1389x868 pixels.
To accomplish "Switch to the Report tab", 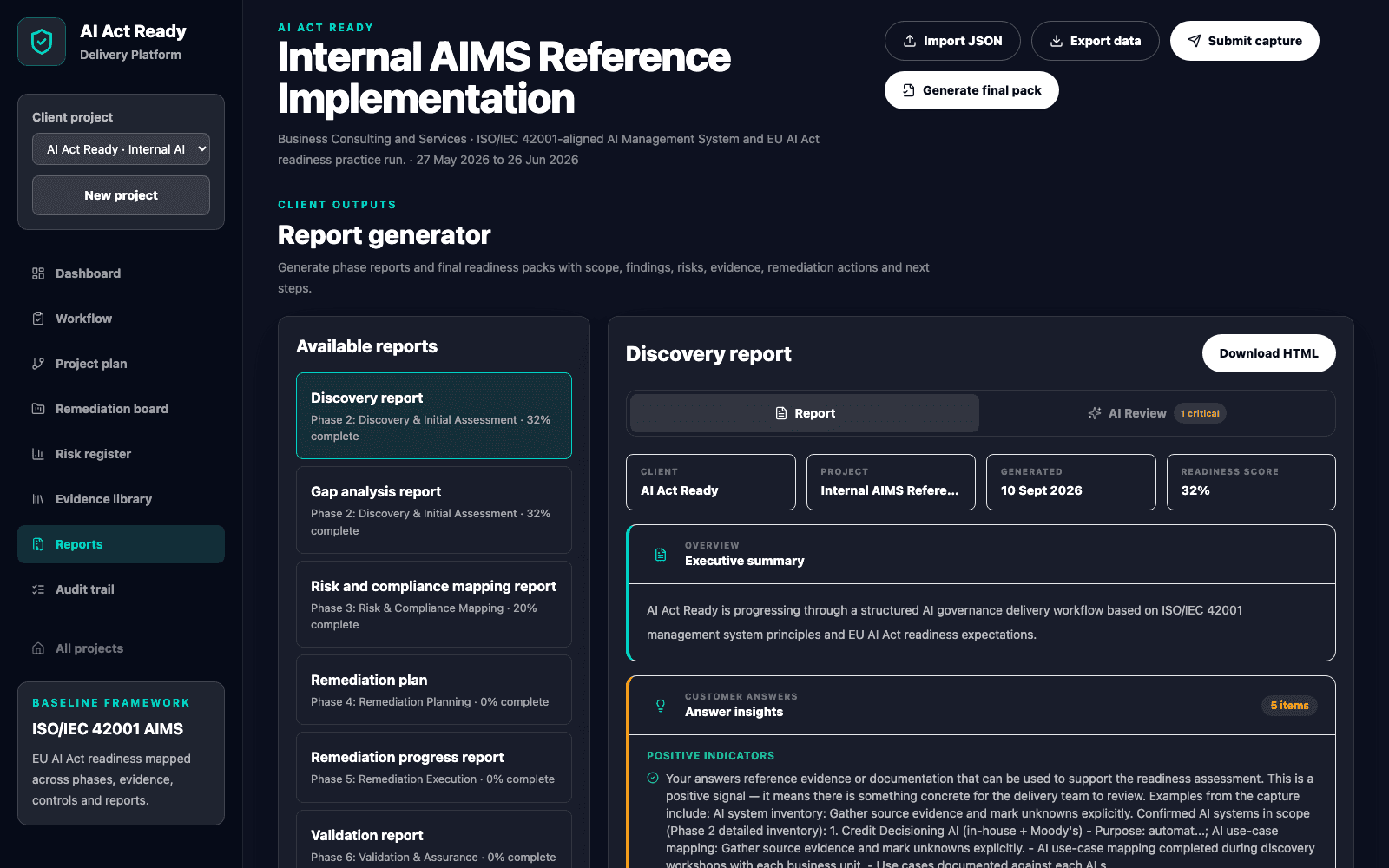I will click(805, 413).
